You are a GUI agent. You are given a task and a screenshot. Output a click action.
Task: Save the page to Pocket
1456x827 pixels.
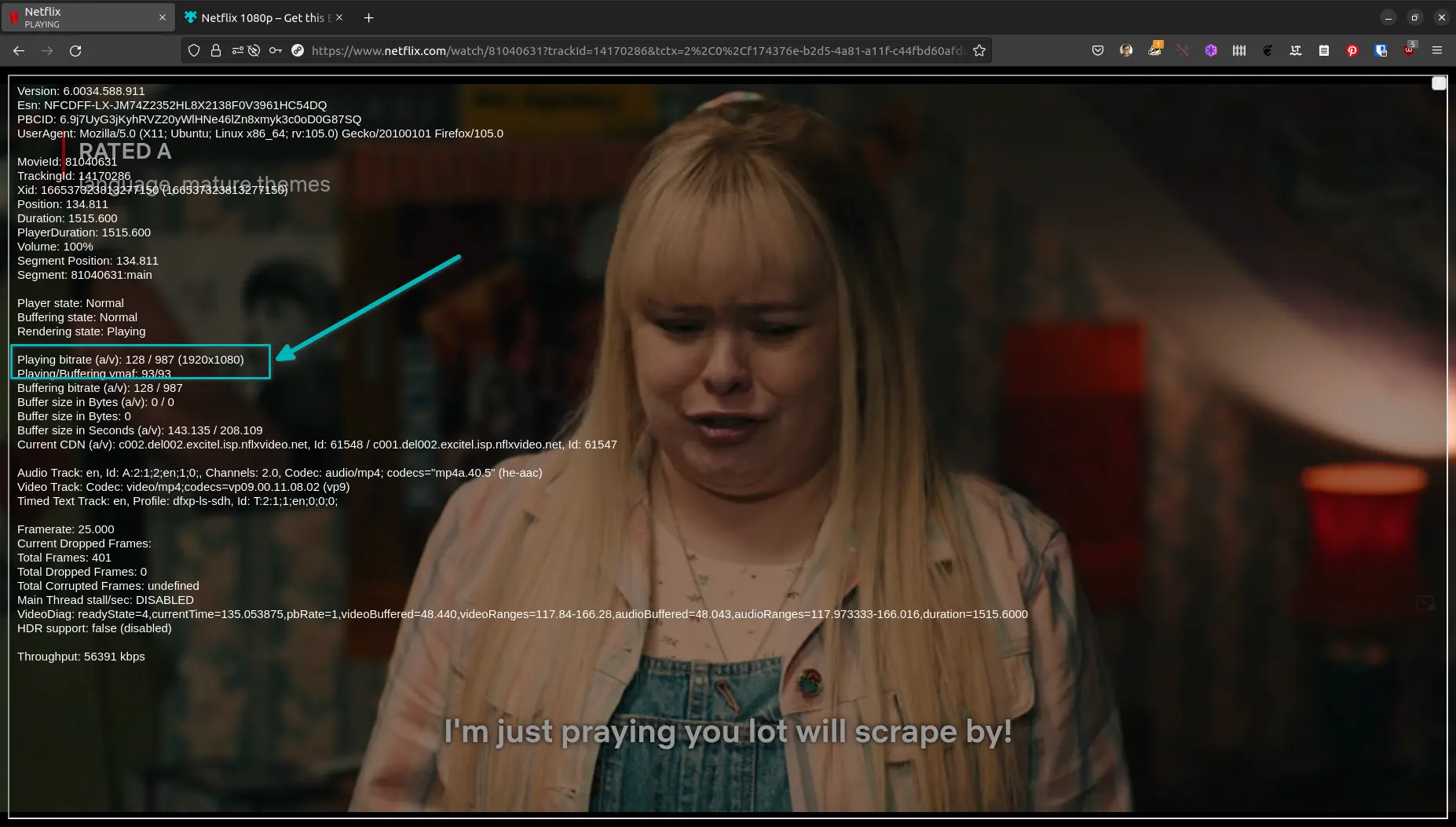(x=1098, y=50)
